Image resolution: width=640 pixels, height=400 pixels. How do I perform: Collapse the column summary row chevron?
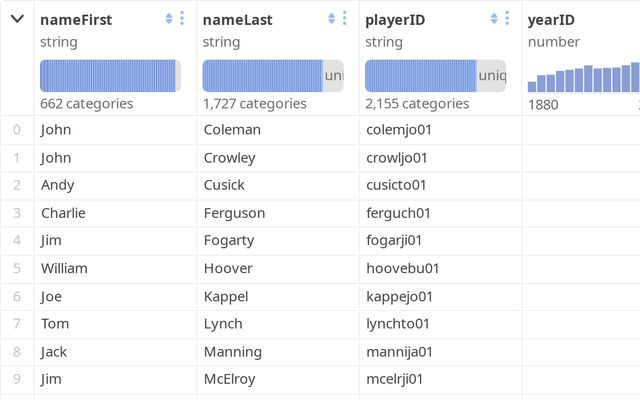tap(17, 19)
